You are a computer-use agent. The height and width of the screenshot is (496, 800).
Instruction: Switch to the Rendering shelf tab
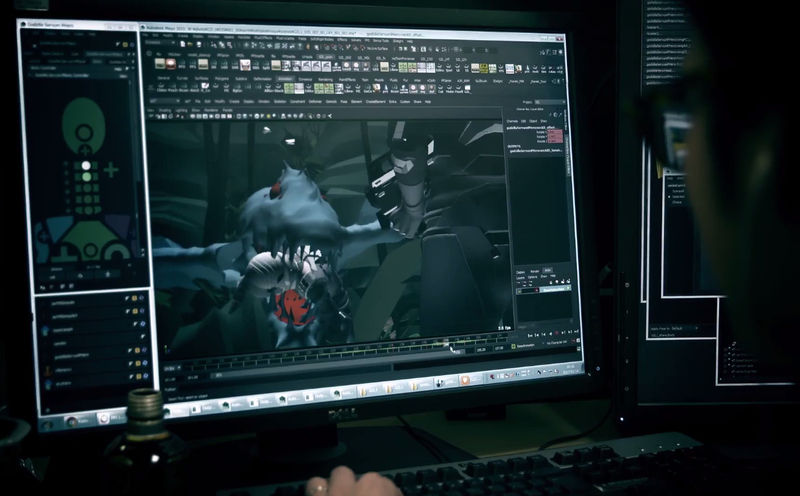click(x=326, y=80)
